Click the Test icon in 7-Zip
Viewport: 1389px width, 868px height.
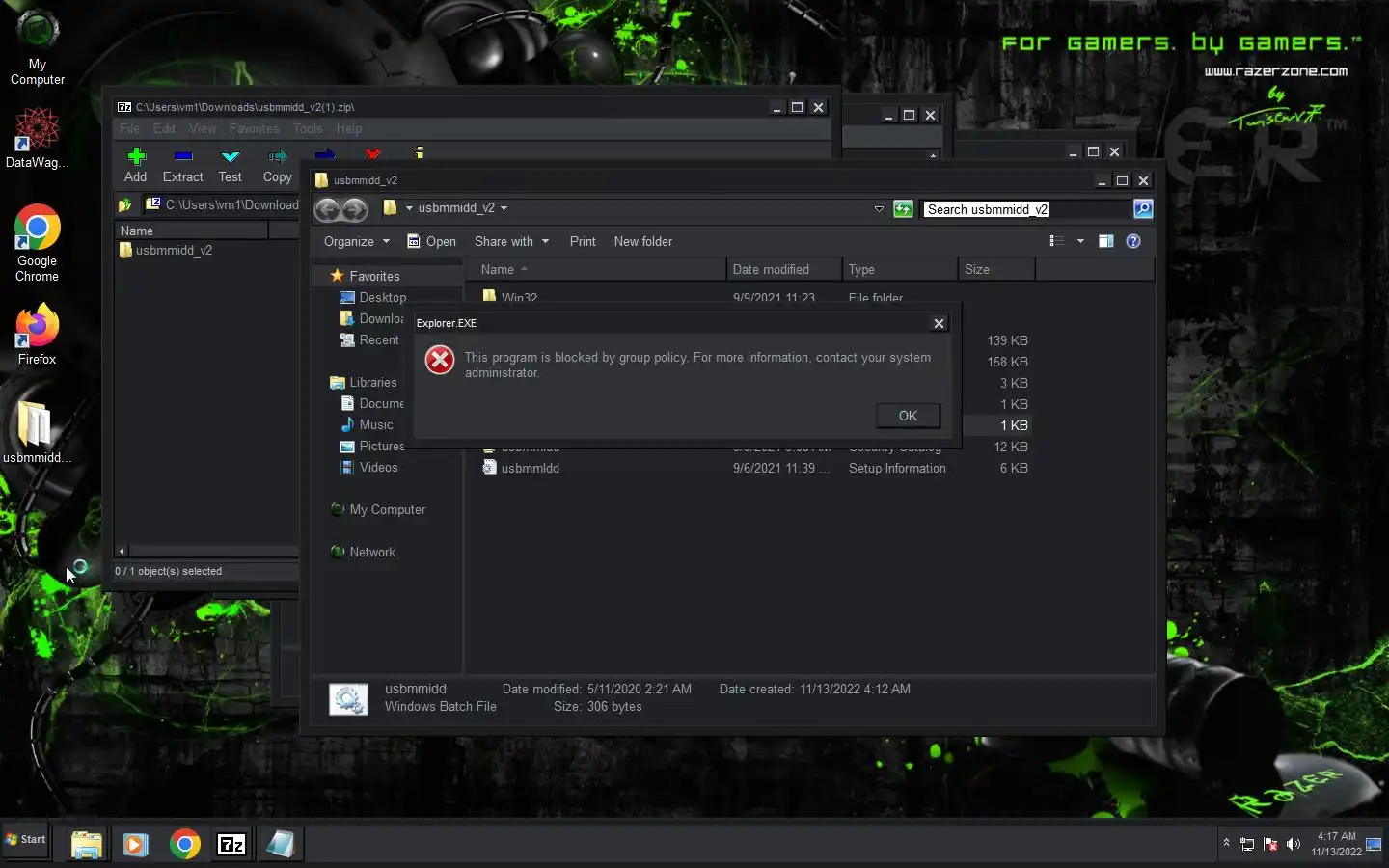point(231,165)
